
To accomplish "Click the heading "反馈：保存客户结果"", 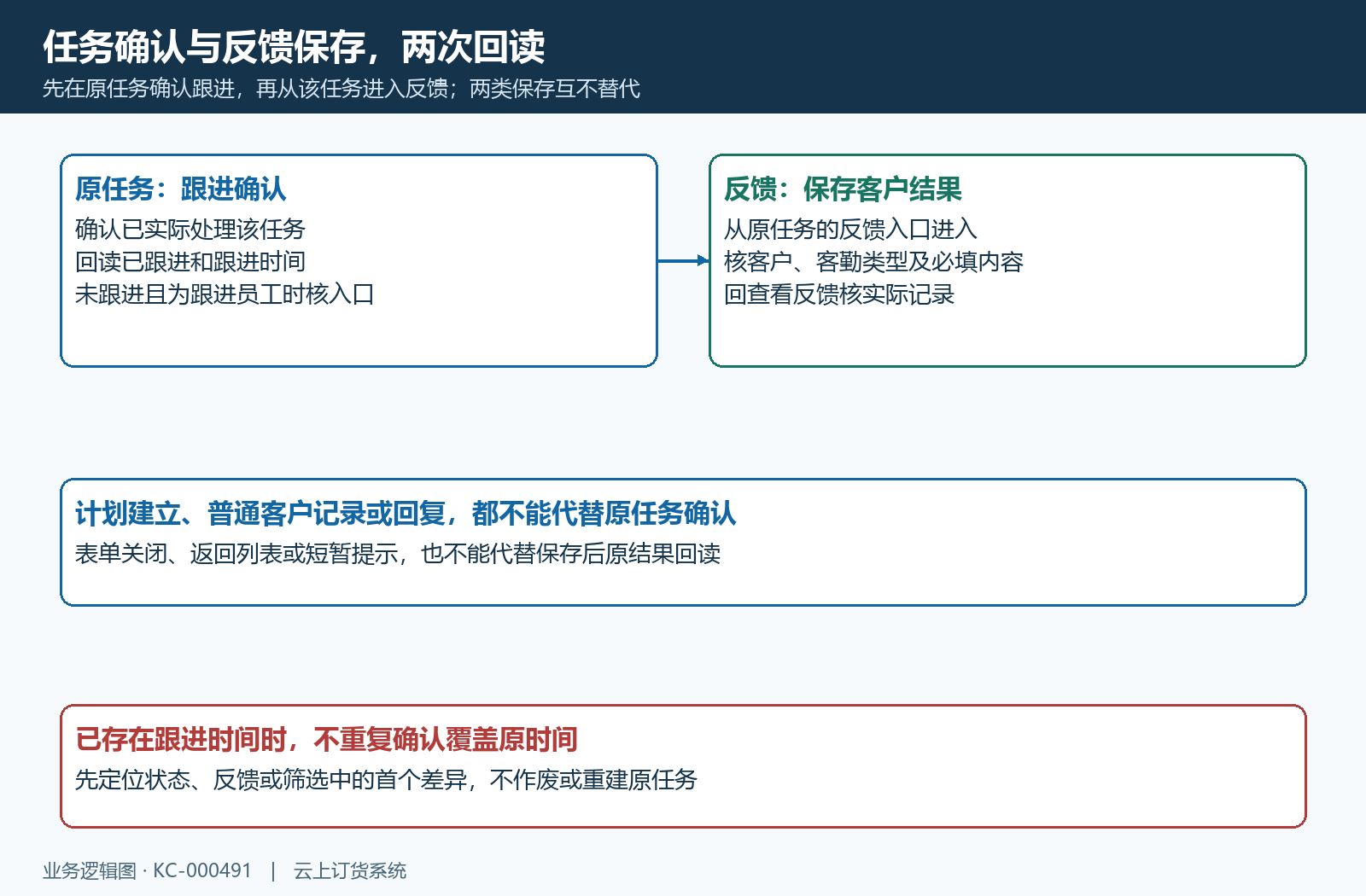I will [x=843, y=189].
